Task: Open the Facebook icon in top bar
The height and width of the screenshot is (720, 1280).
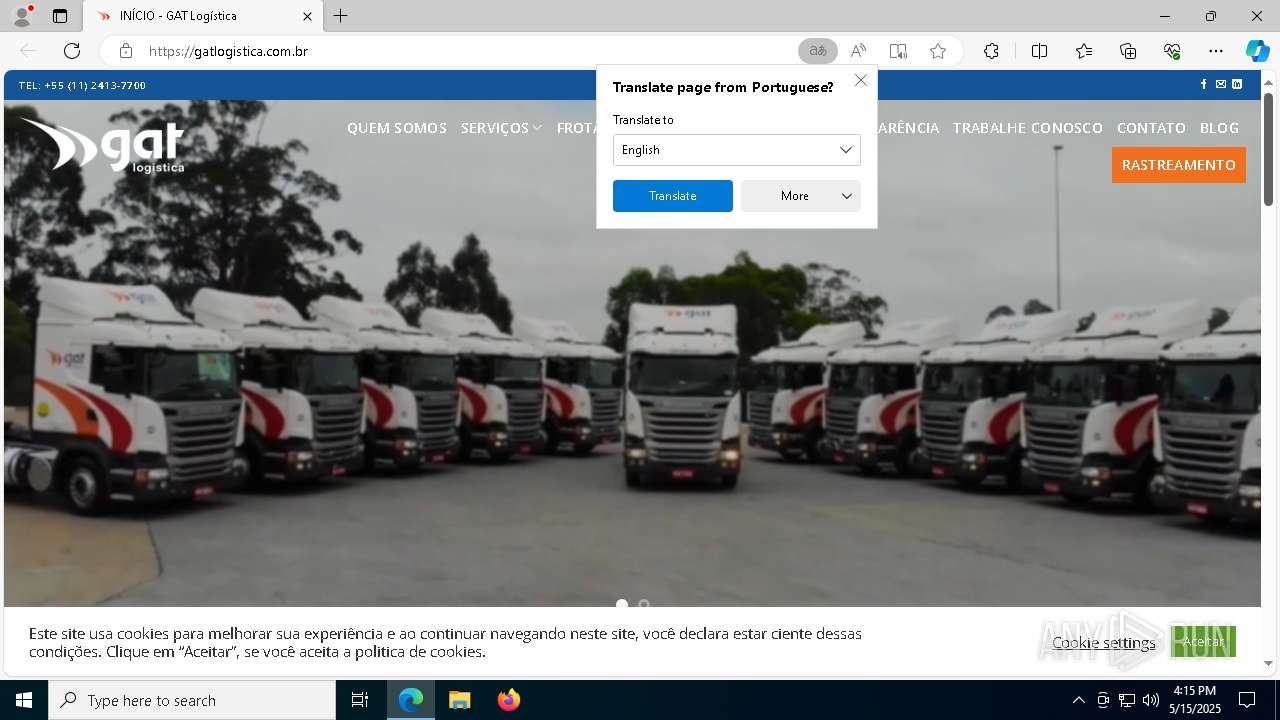Action: pyautogui.click(x=1204, y=85)
